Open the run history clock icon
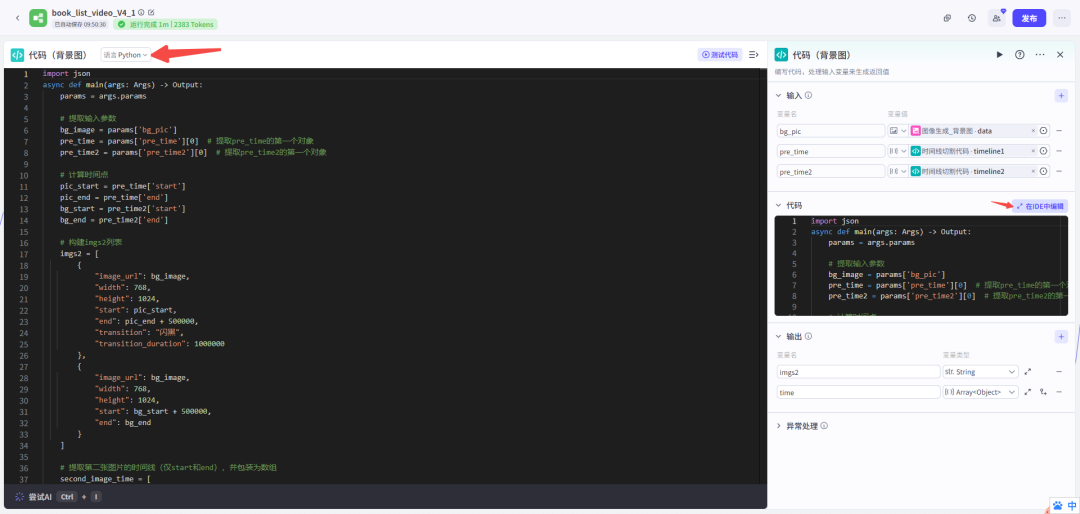This screenshot has width=1080, height=514. 971,19
